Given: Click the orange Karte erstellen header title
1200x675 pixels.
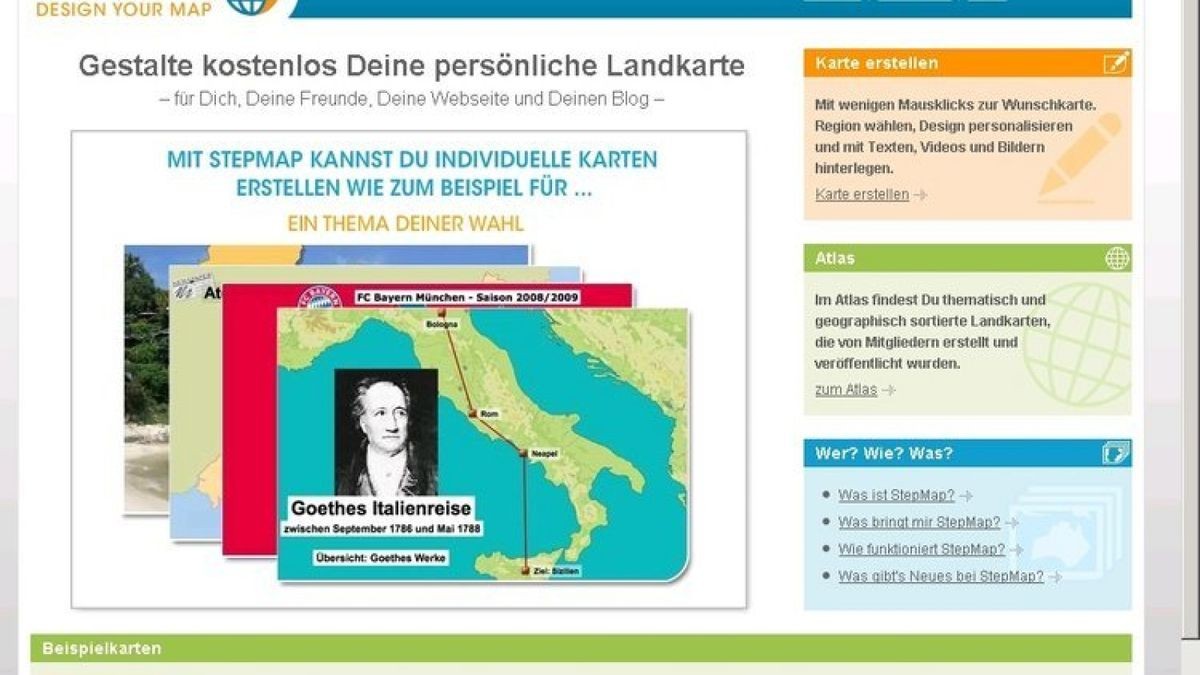Looking at the screenshot, I should click(x=876, y=63).
